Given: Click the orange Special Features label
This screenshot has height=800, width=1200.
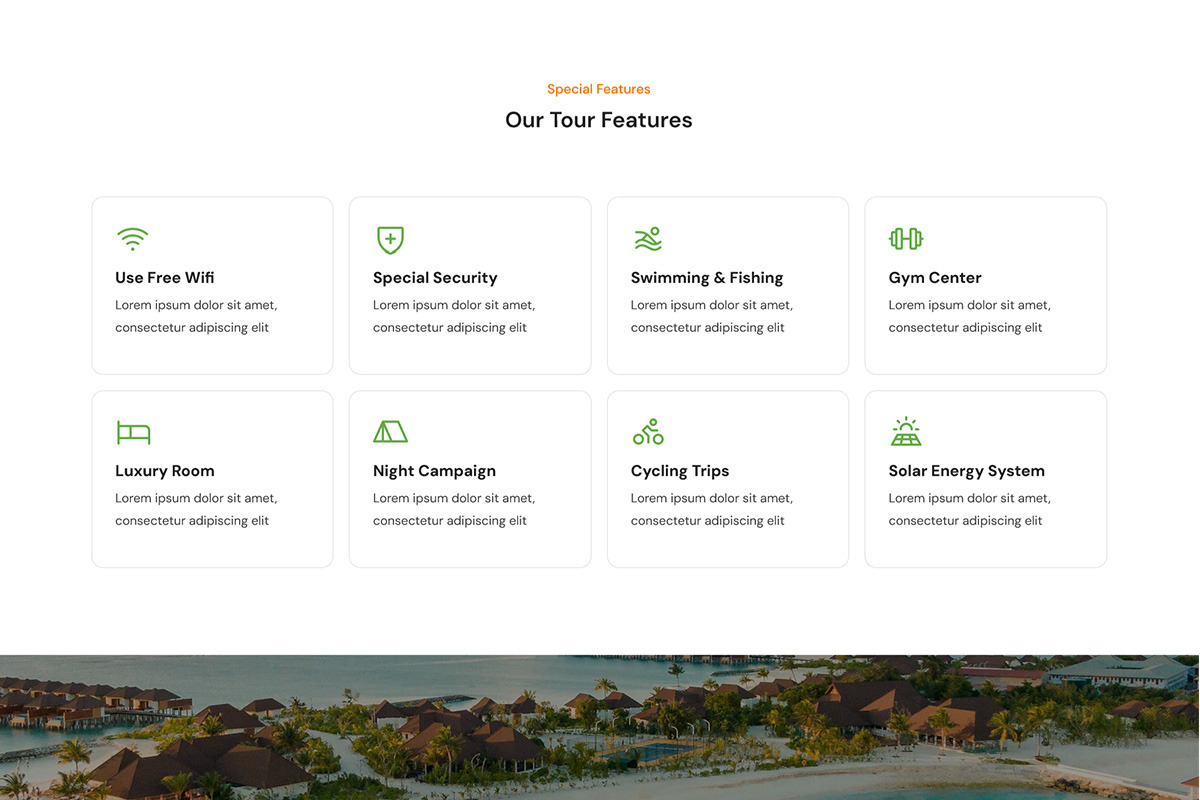Looking at the screenshot, I should pyautogui.click(x=599, y=89).
